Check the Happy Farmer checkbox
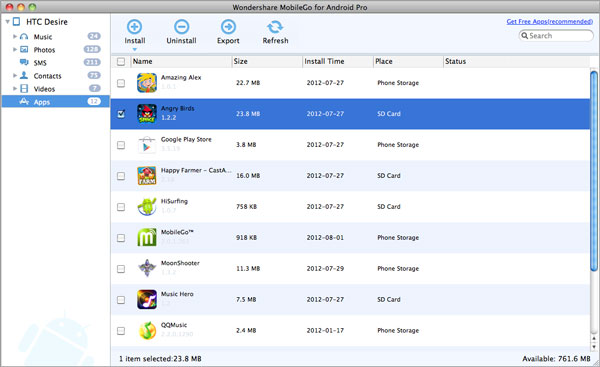 coord(121,176)
